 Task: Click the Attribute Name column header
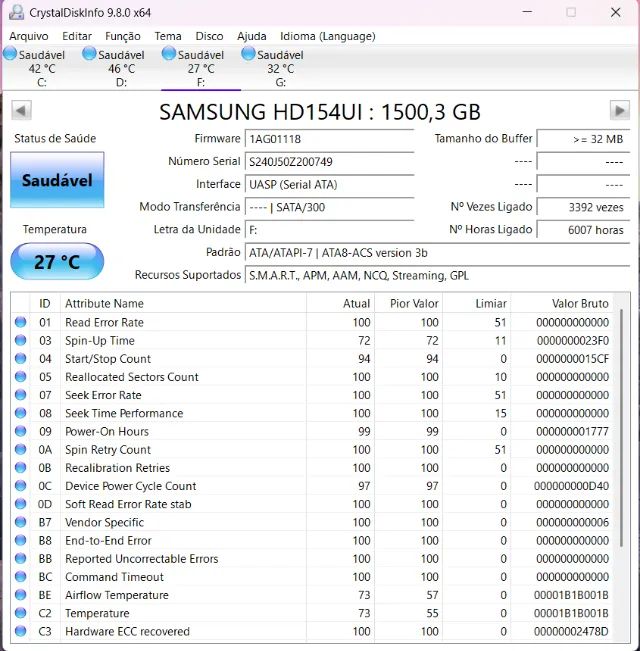tap(183, 303)
